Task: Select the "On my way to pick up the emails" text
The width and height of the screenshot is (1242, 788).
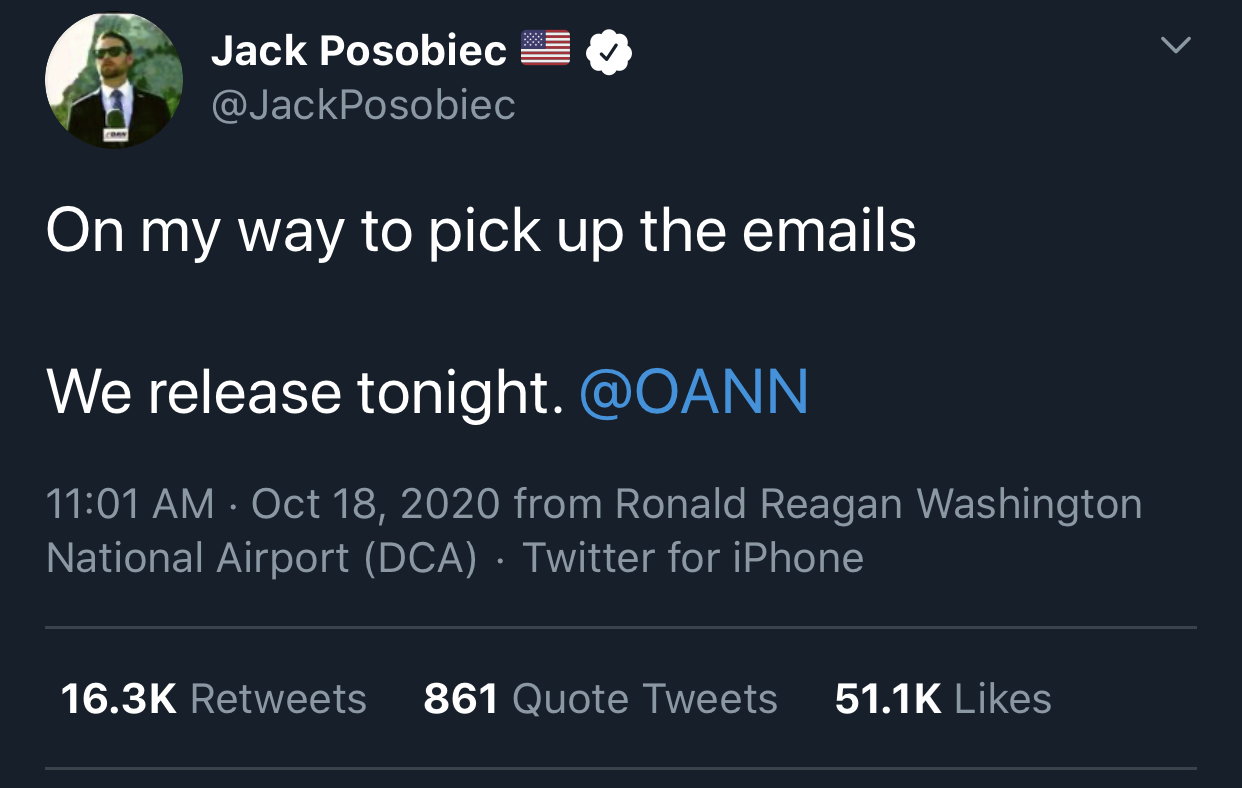Action: pos(481,234)
